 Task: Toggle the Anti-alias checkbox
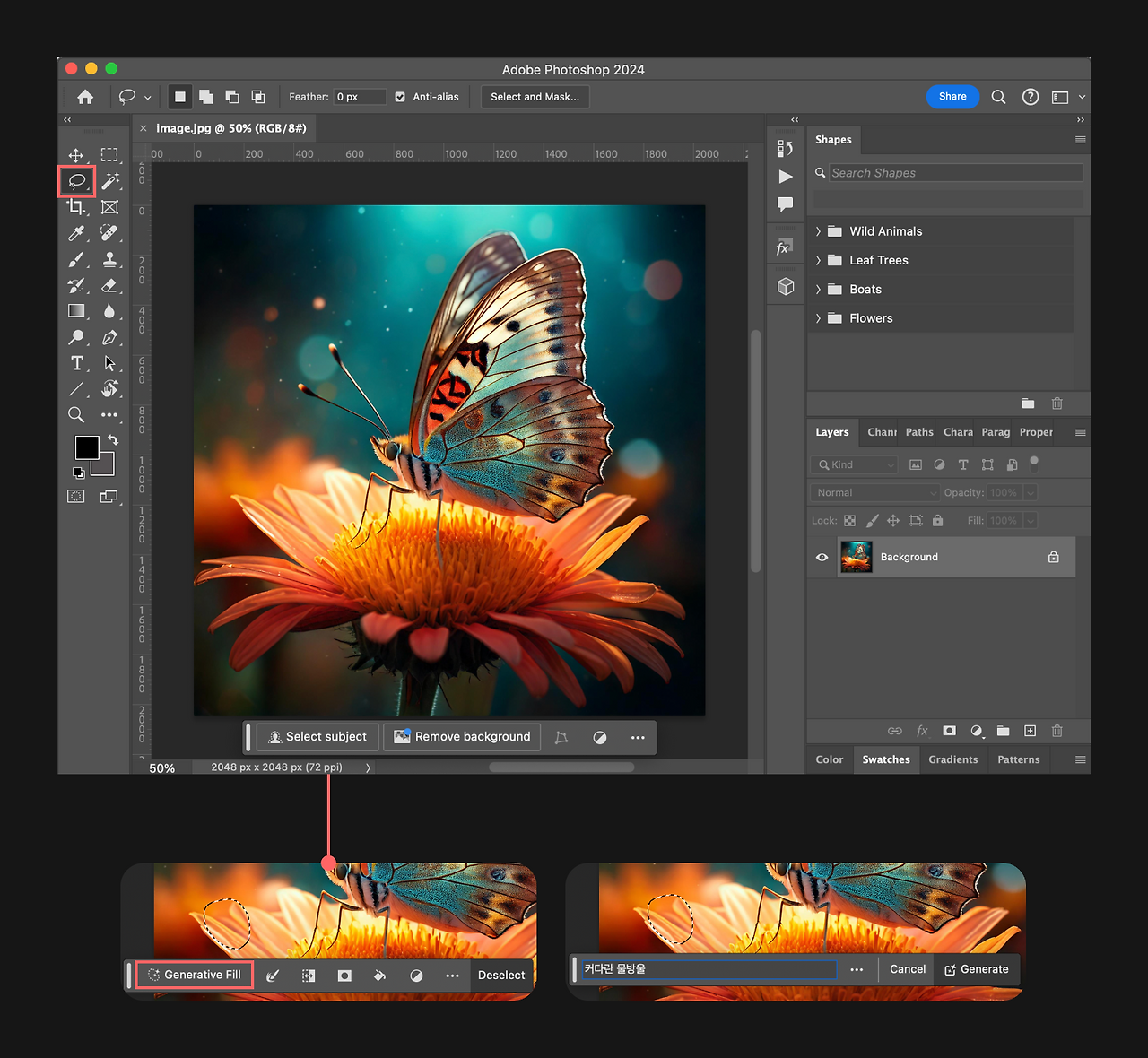pos(400,97)
